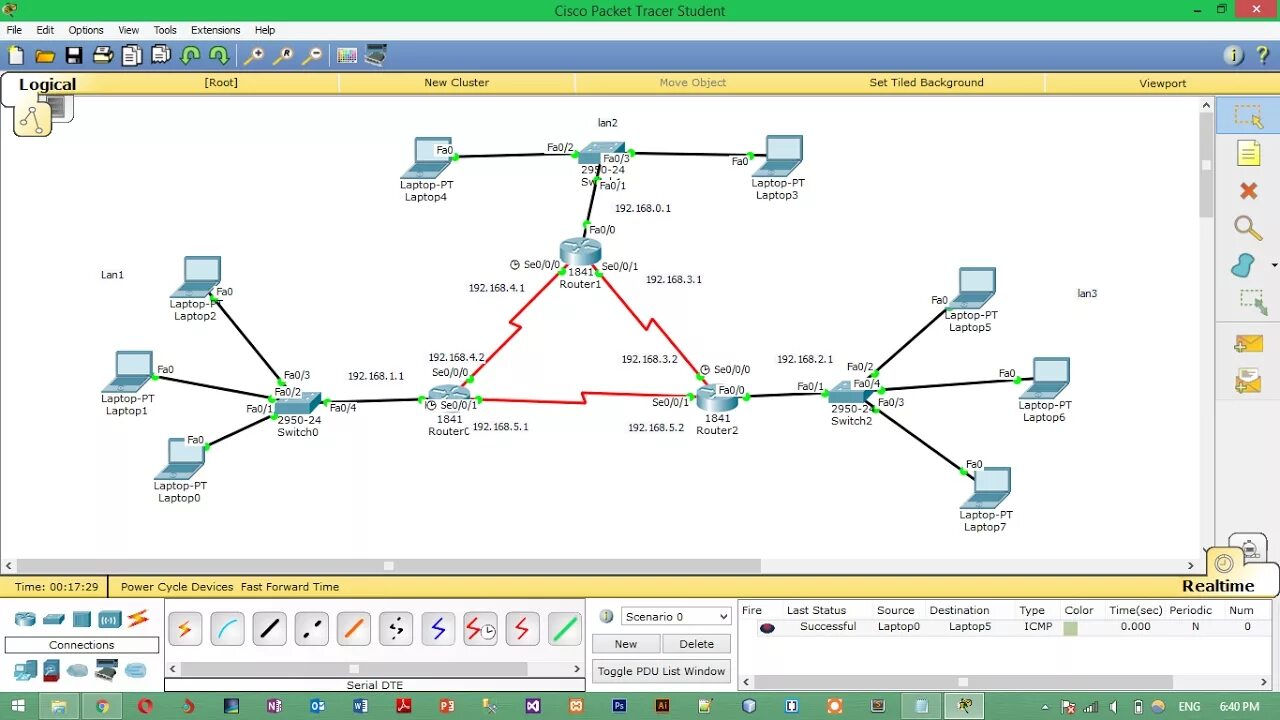Choose copper straight-through cable
The image size is (1280, 720).
[x=269, y=629]
